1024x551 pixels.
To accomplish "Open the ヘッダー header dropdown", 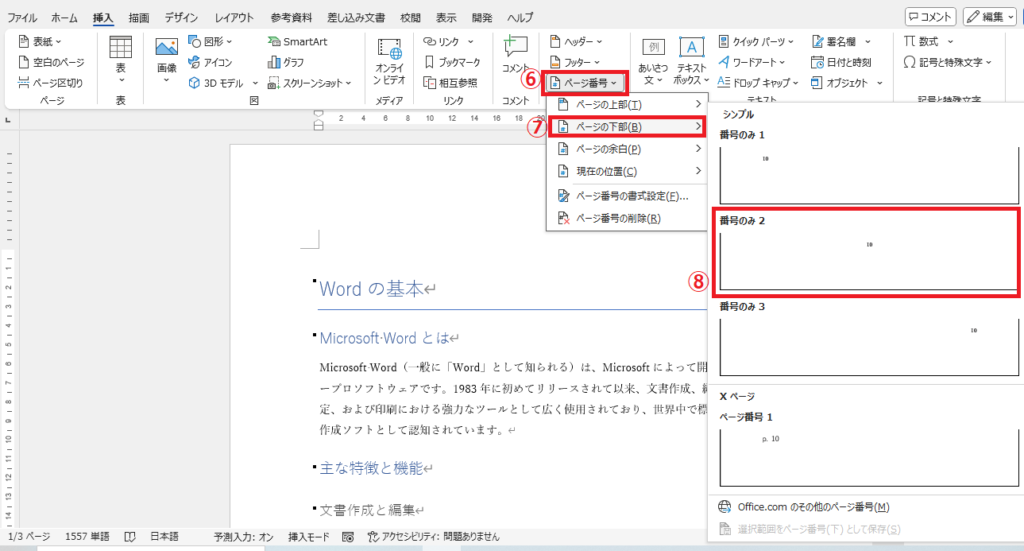I will coord(575,42).
